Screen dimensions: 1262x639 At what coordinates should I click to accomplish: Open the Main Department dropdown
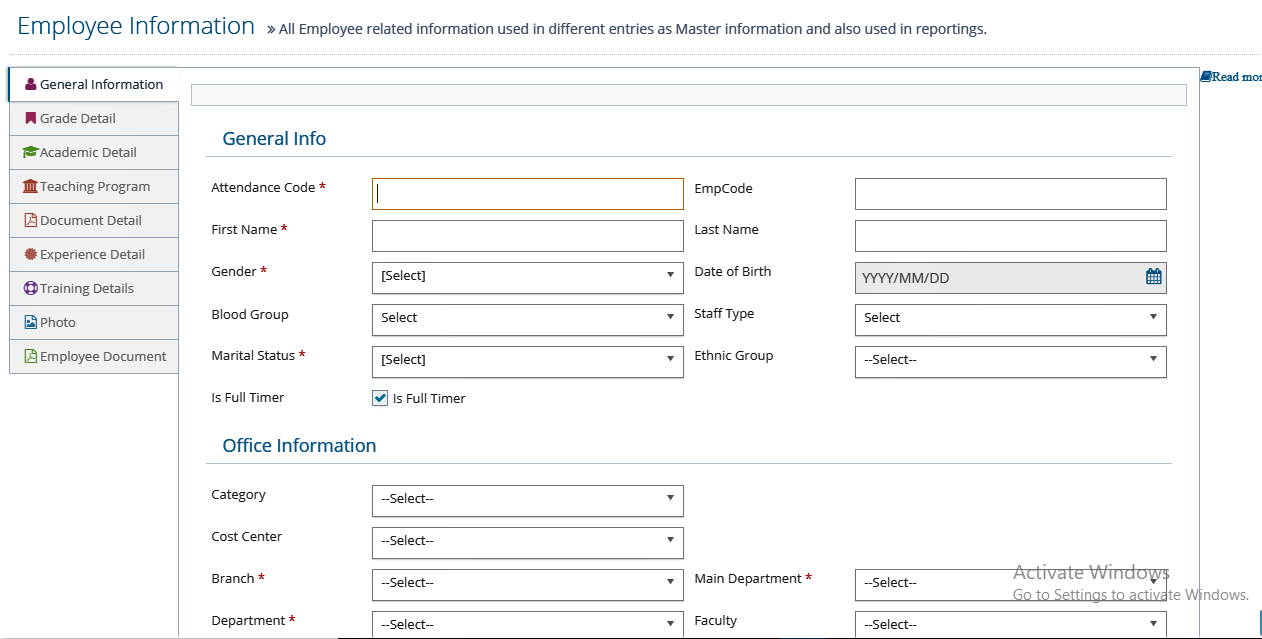pyautogui.click(x=1011, y=585)
